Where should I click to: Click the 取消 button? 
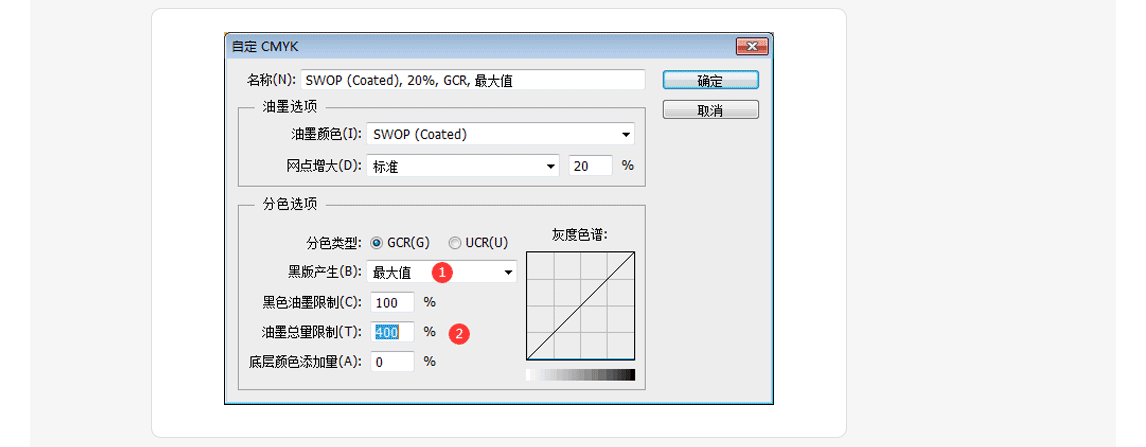pos(710,109)
